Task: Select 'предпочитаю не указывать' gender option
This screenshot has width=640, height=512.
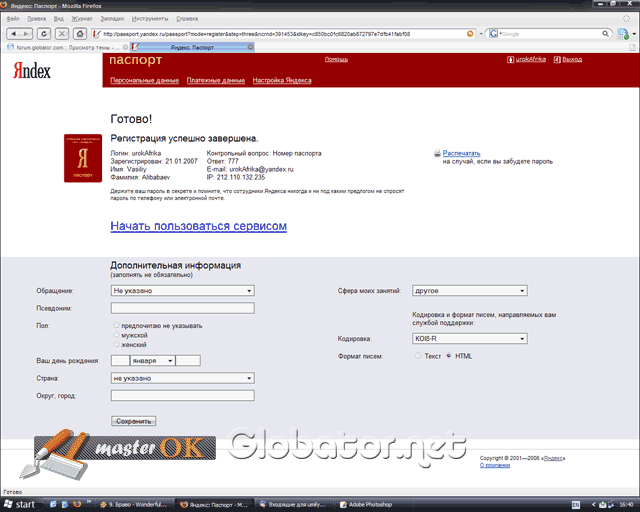Action: tap(117, 325)
